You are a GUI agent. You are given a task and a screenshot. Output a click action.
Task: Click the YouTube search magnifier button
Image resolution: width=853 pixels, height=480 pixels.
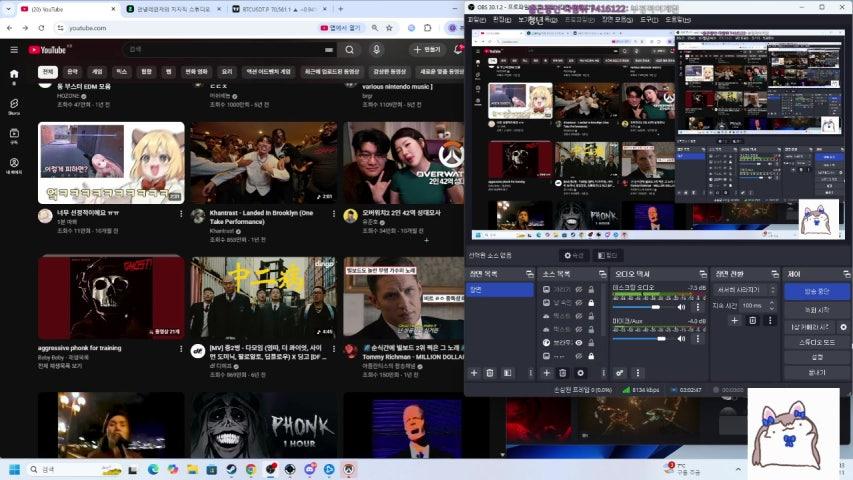coord(349,49)
